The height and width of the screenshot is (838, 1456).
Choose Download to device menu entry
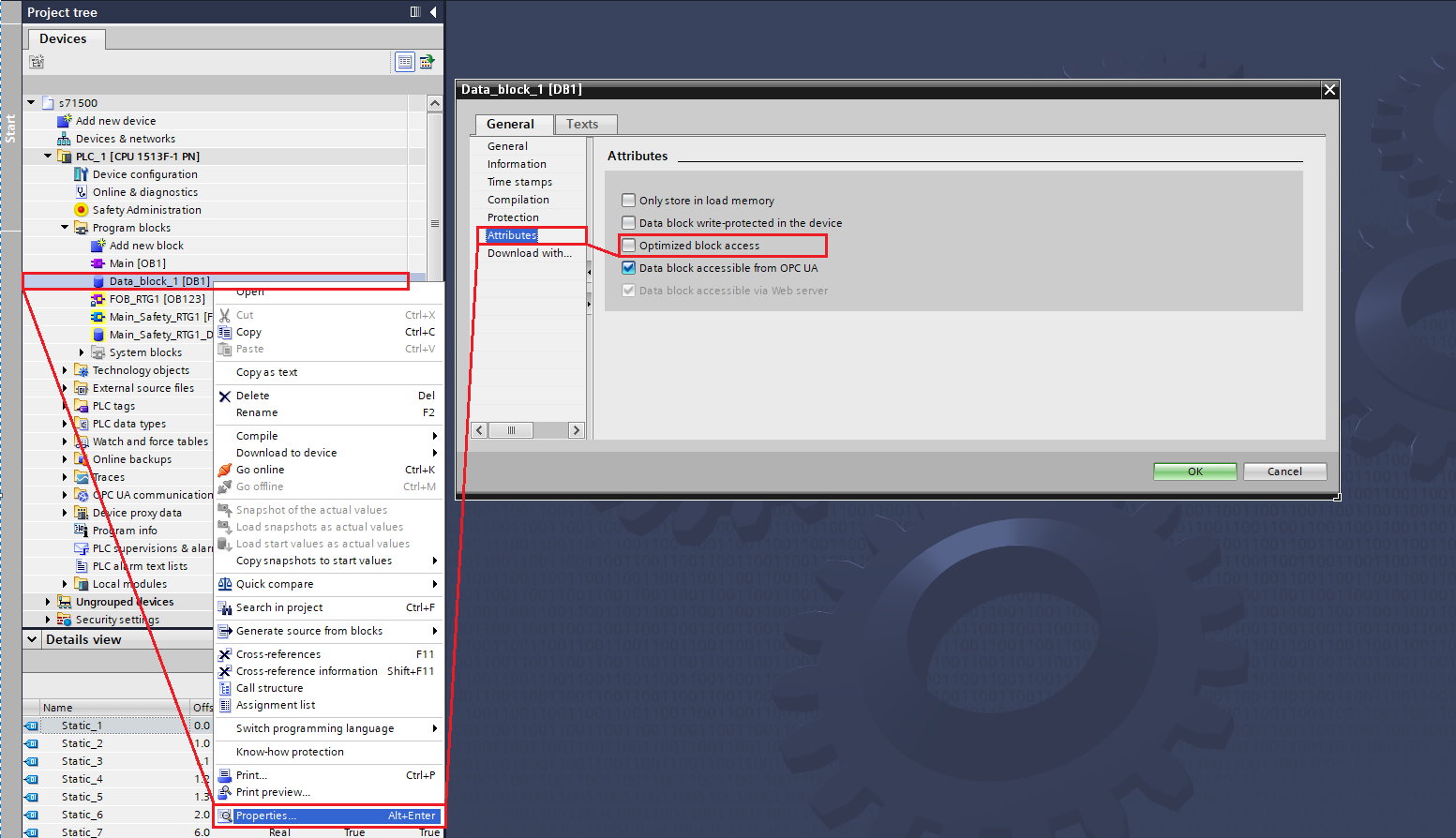coord(328,453)
